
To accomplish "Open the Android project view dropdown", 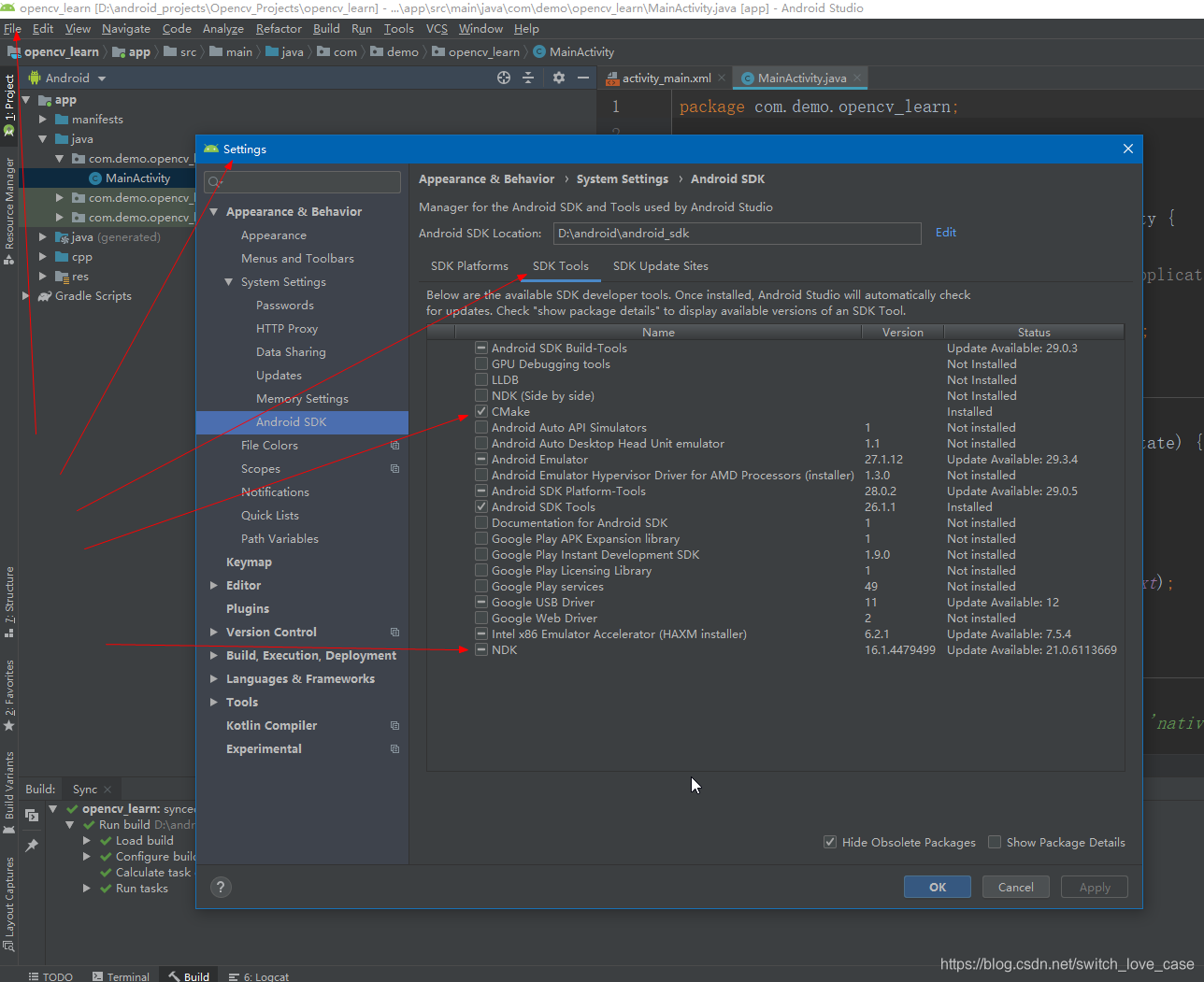I will (67, 78).
